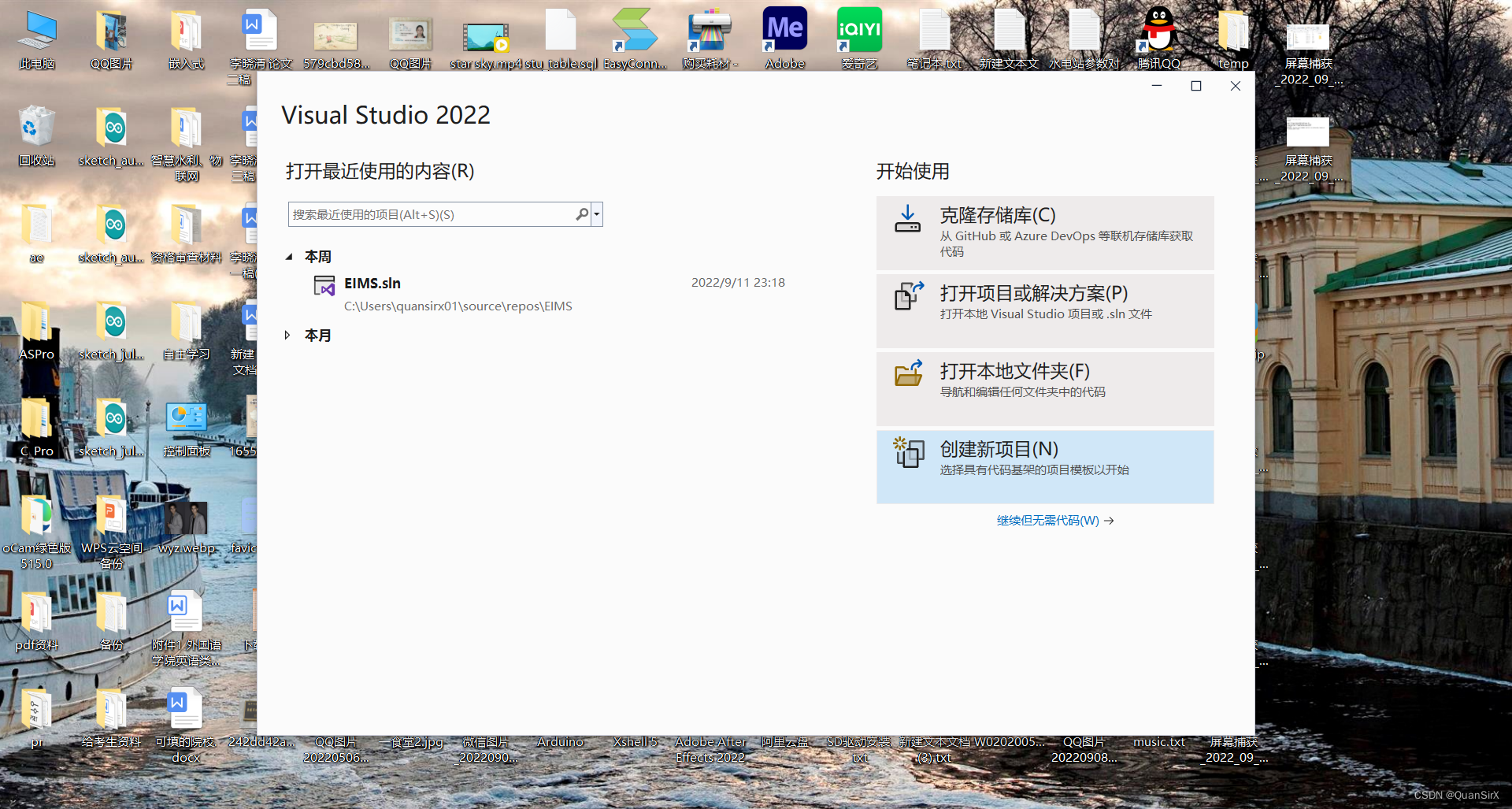
Task: Click 打开本地文件夹(F) button
Action: coord(1045,388)
